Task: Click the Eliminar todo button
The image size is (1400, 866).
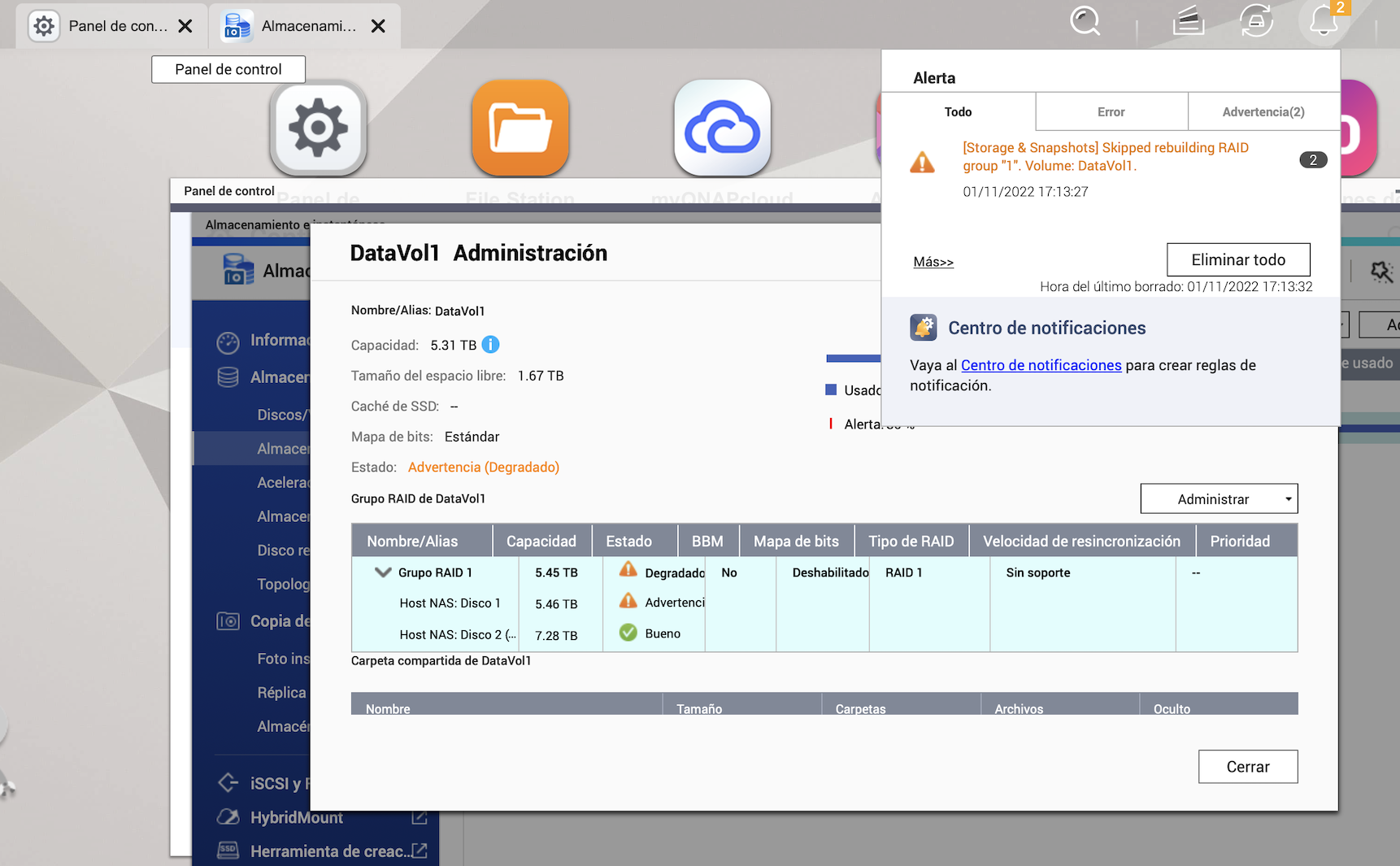Action: 1237,260
